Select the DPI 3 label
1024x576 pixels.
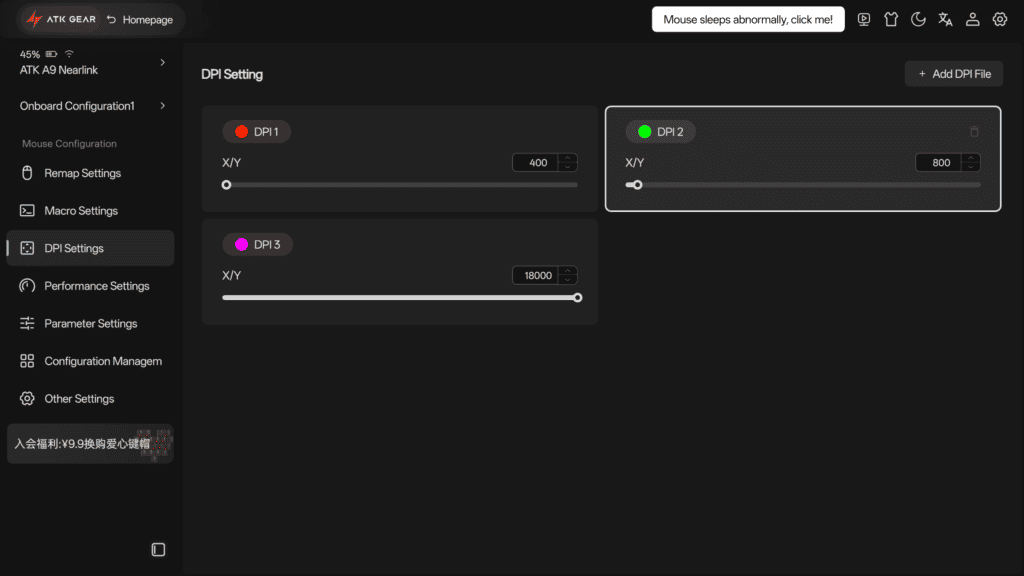click(267, 244)
